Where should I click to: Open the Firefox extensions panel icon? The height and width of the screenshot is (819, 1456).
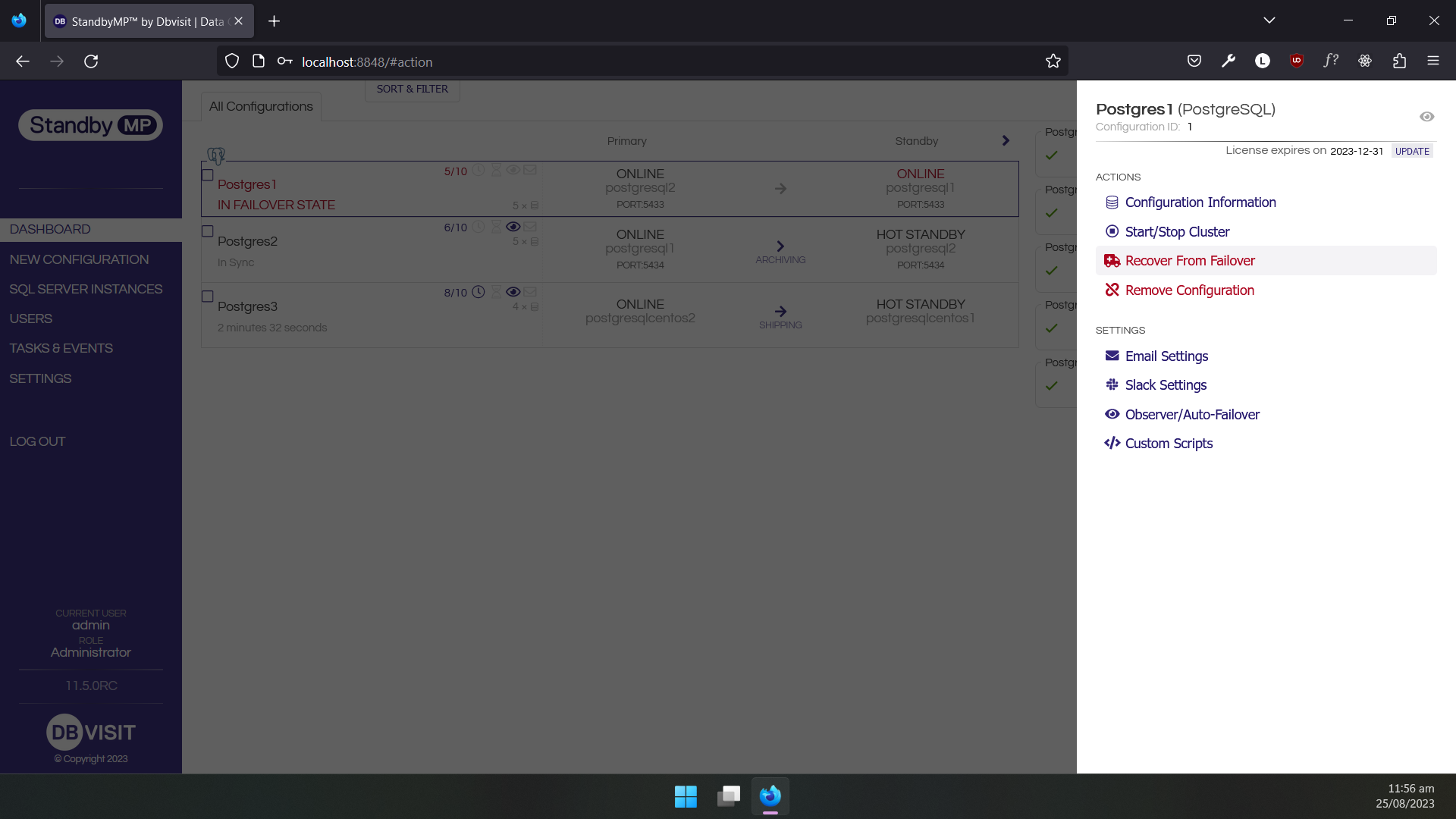1399,61
